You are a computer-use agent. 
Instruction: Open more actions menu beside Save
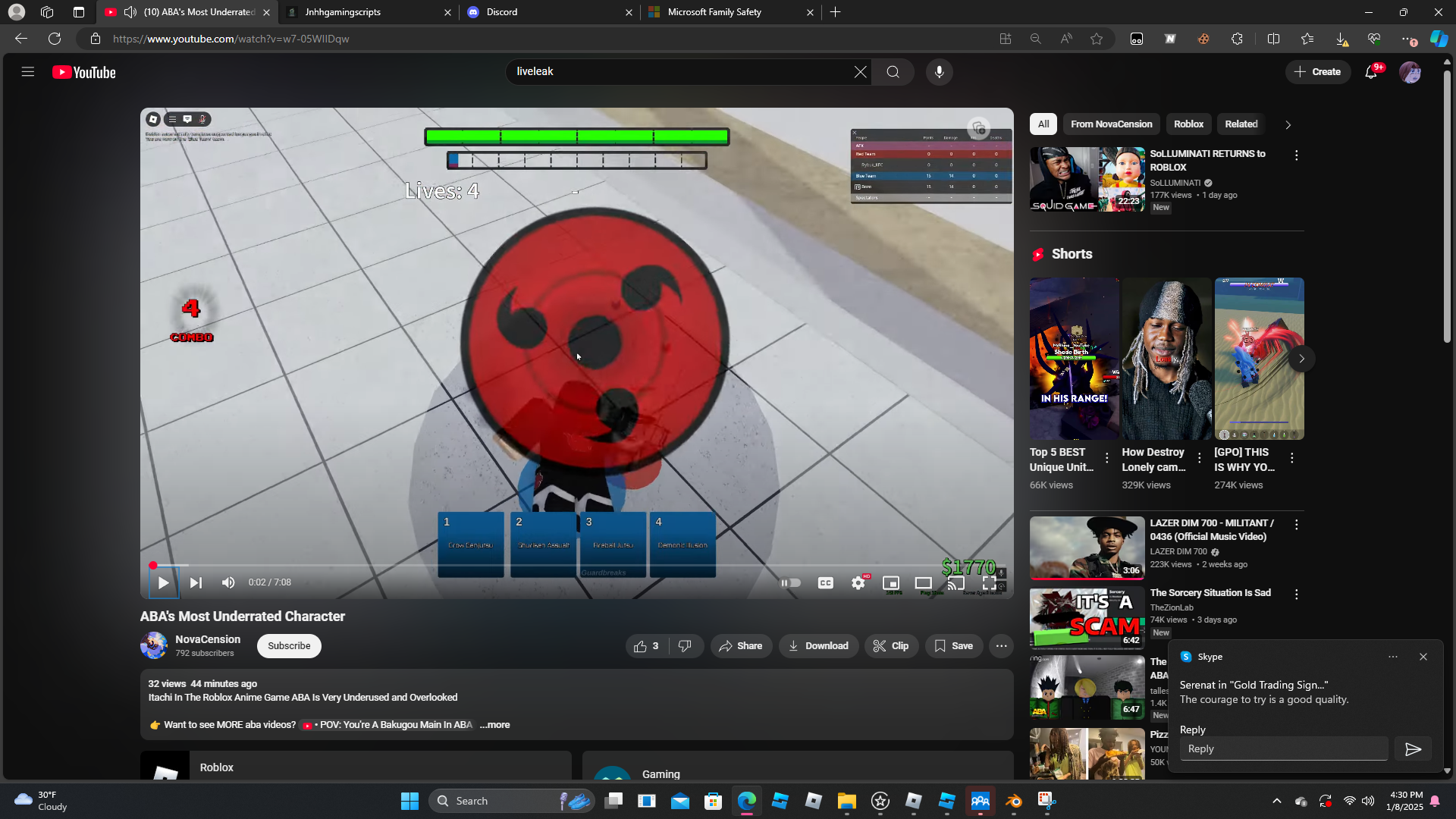[1001, 646]
